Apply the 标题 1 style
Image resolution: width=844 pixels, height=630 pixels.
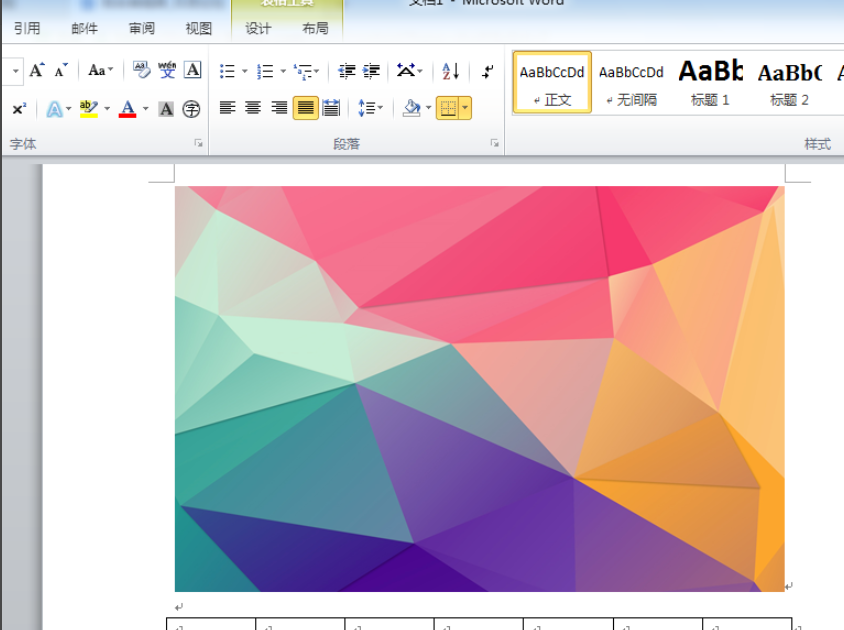coord(711,82)
